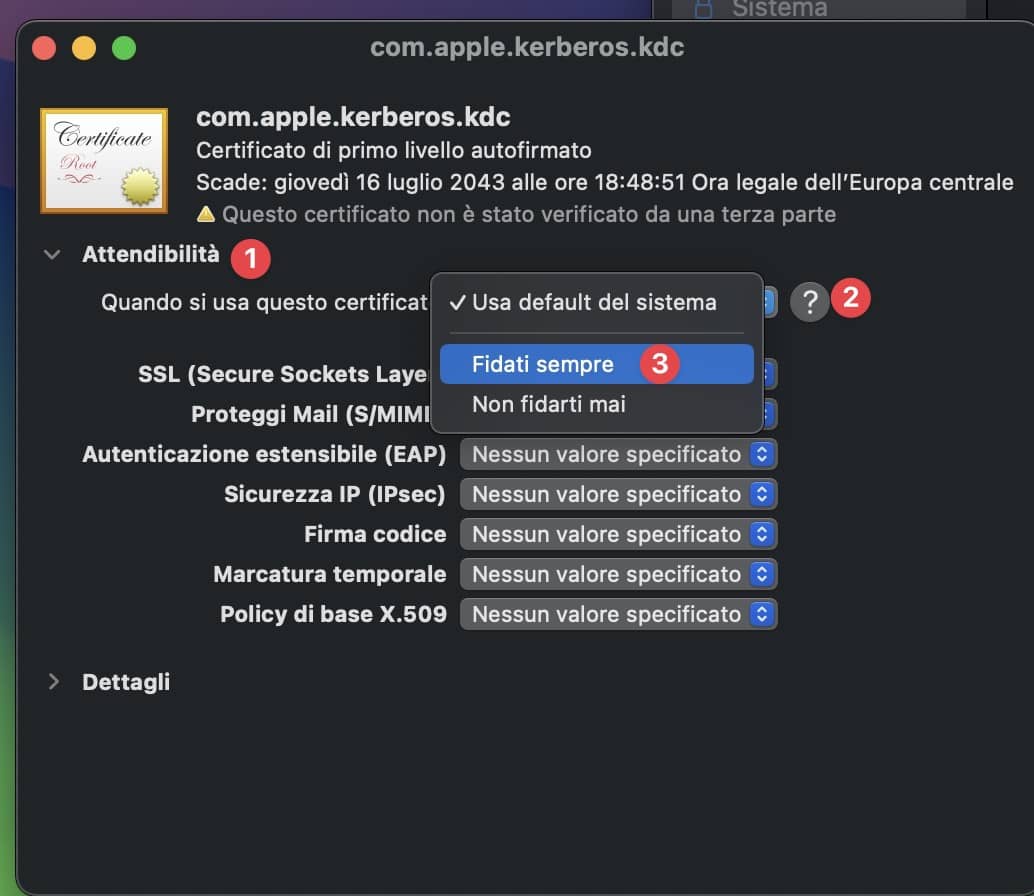
Task: Open the Policy di base X.509 dropdown
Action: click(x=619, y=614)
